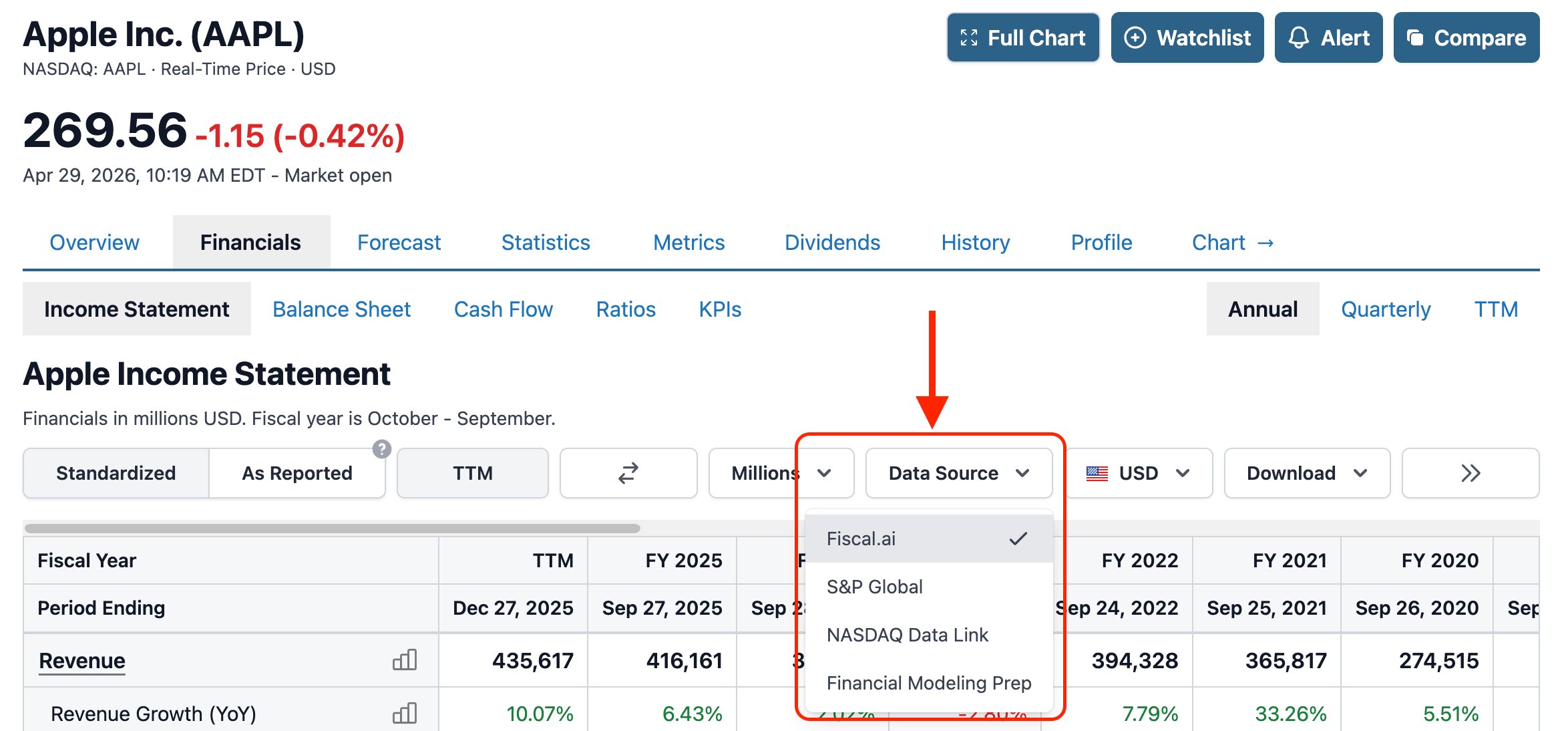Viewport: 1568px width, 731px height.
Task: Click the Sep 25, 2021 period cell
Action: [x=1267, y=608]
